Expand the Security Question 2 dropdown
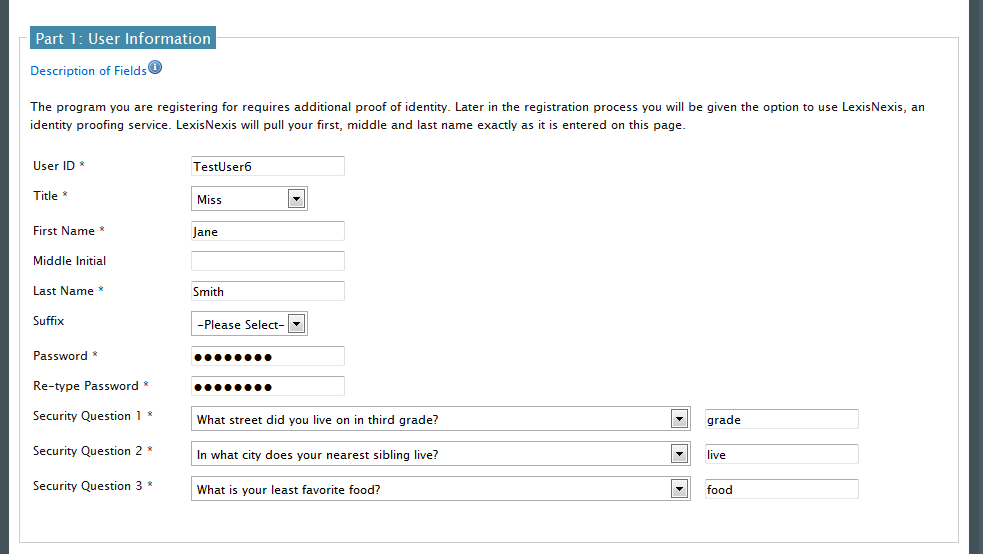The height and width of the screenshot is (554, 983). click(440, 454)
